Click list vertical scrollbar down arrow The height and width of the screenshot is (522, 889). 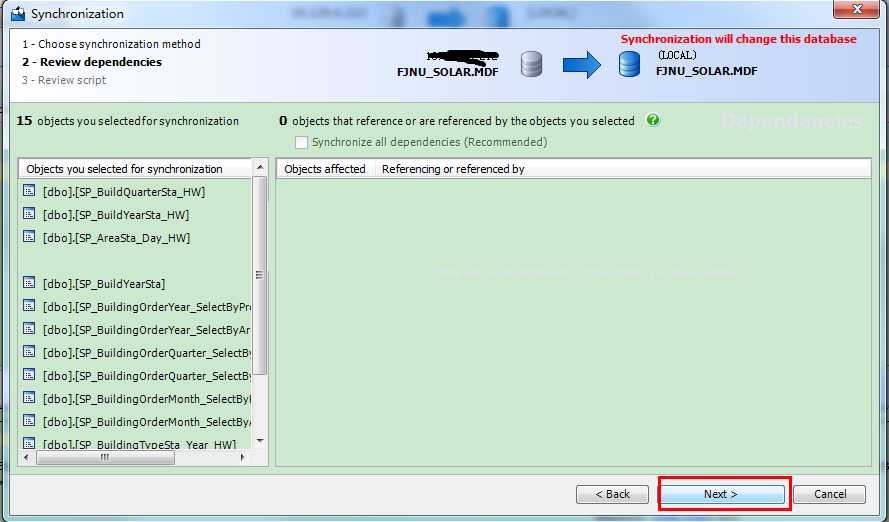click(260, 441)
